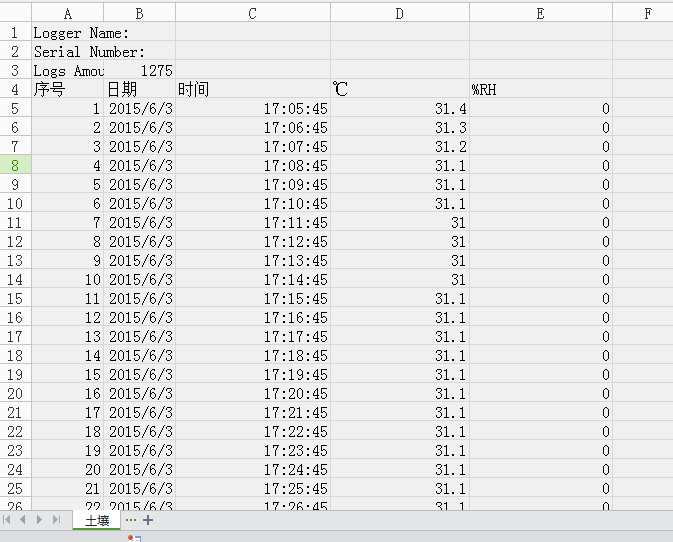This screenshot has width=673, height=542.
Task: Click the Serial Number: cell
Action: coord(67,52)
